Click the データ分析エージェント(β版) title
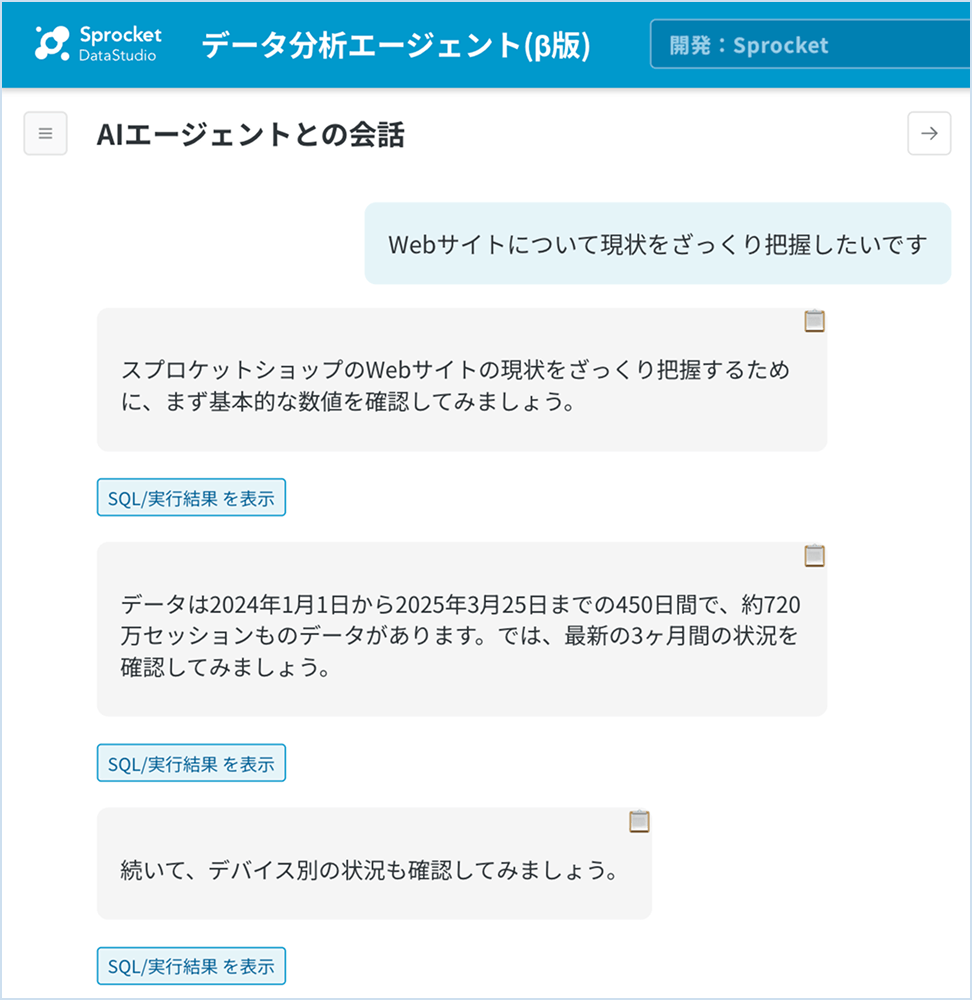Image resolution: width=972 pixels, height=1000 pixels. tap(395, 45)
